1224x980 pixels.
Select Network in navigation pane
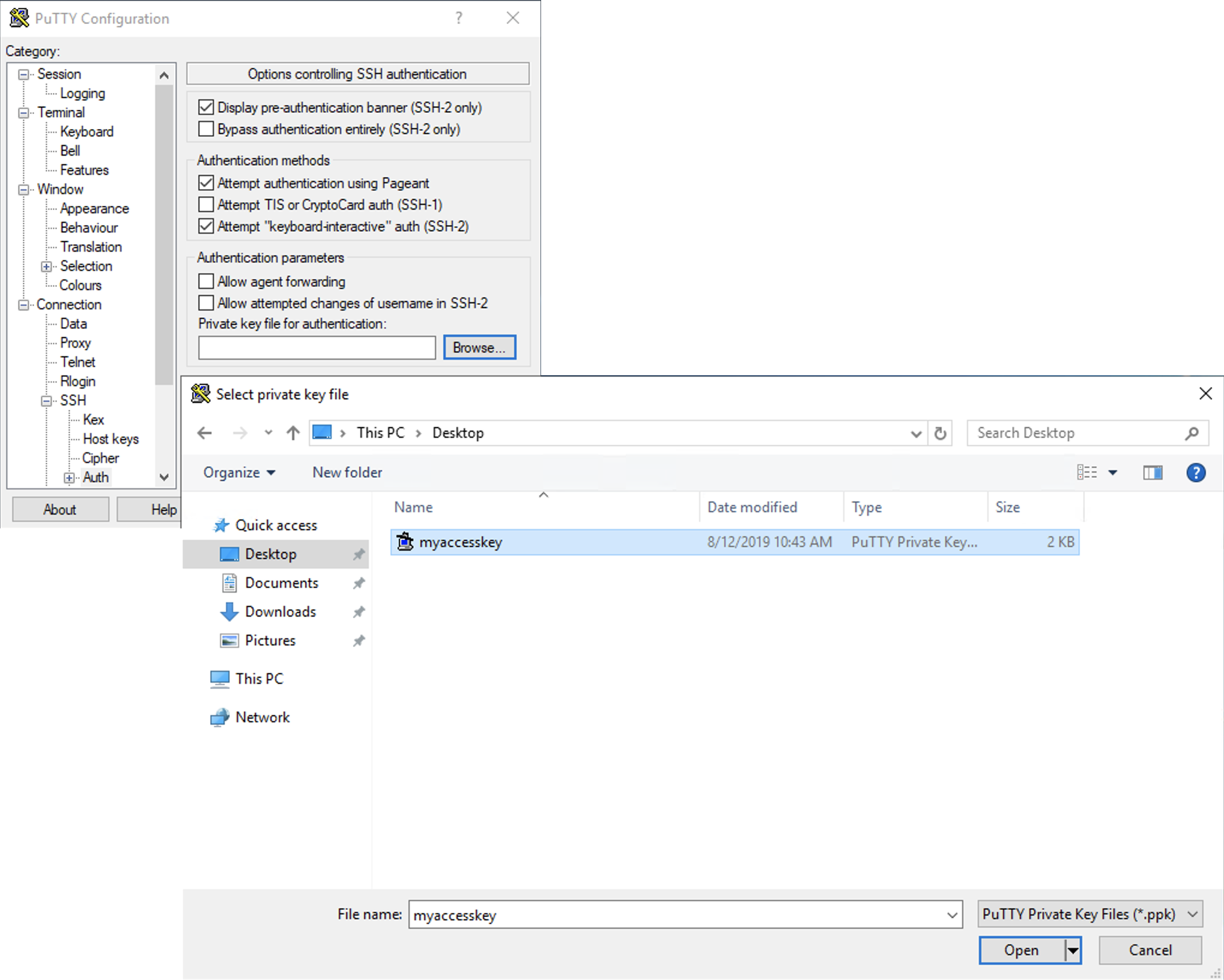click(x=262, y=717)
